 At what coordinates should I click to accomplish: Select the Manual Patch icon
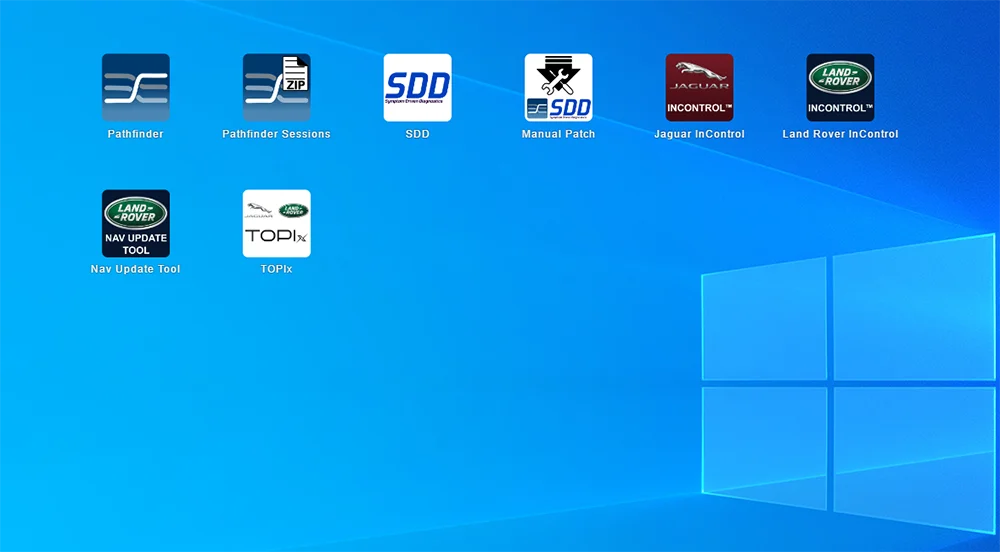pyautogui.click(x=559, y=87)
